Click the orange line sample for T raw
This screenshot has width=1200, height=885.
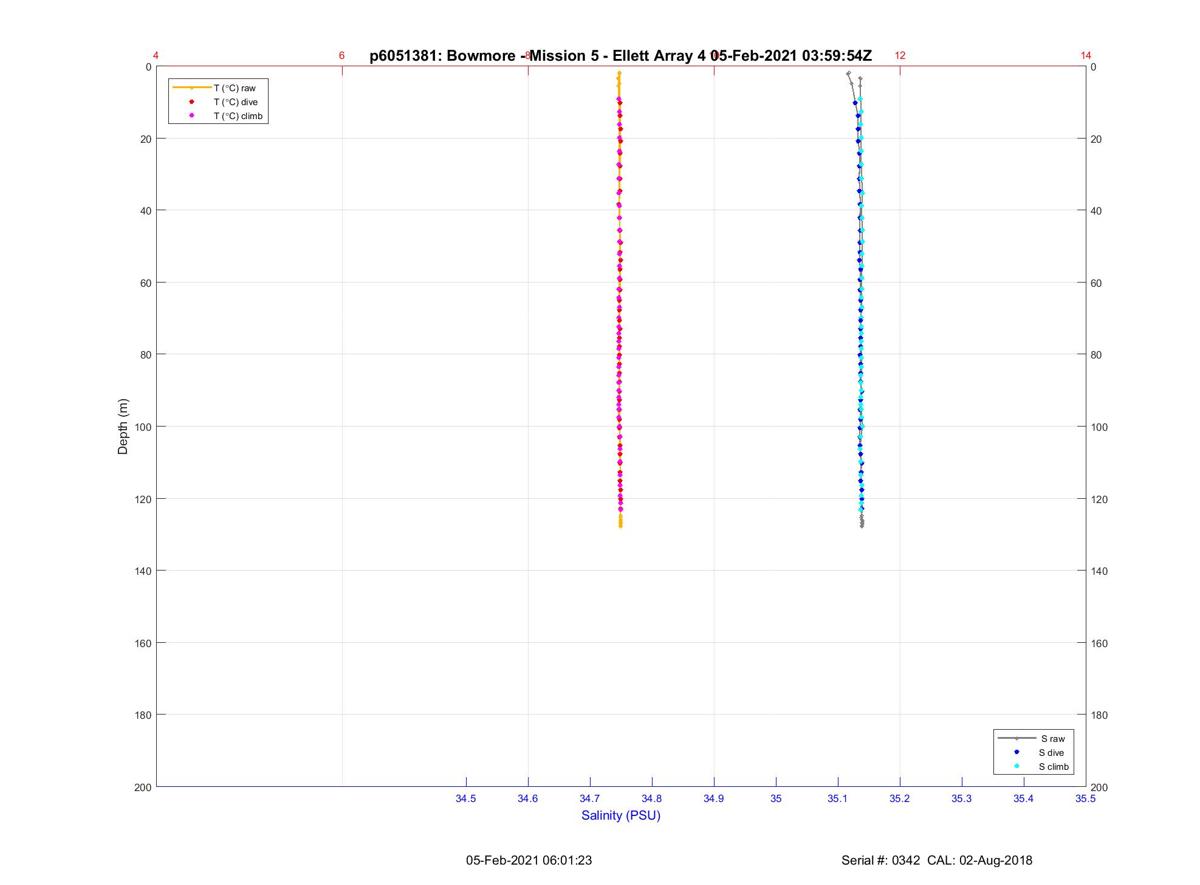(x=191, y=88)
